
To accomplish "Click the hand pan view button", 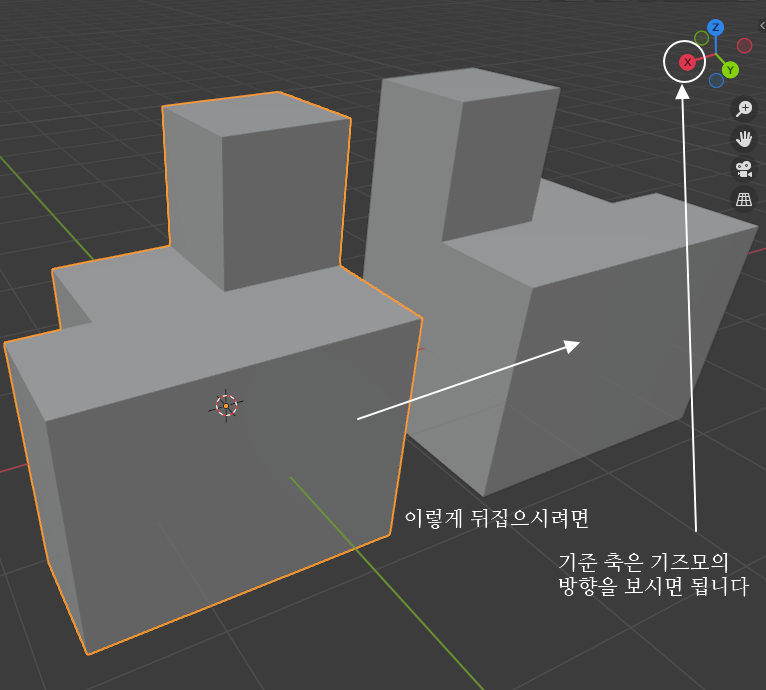I will pyautogui.click(x=744, y=139).
